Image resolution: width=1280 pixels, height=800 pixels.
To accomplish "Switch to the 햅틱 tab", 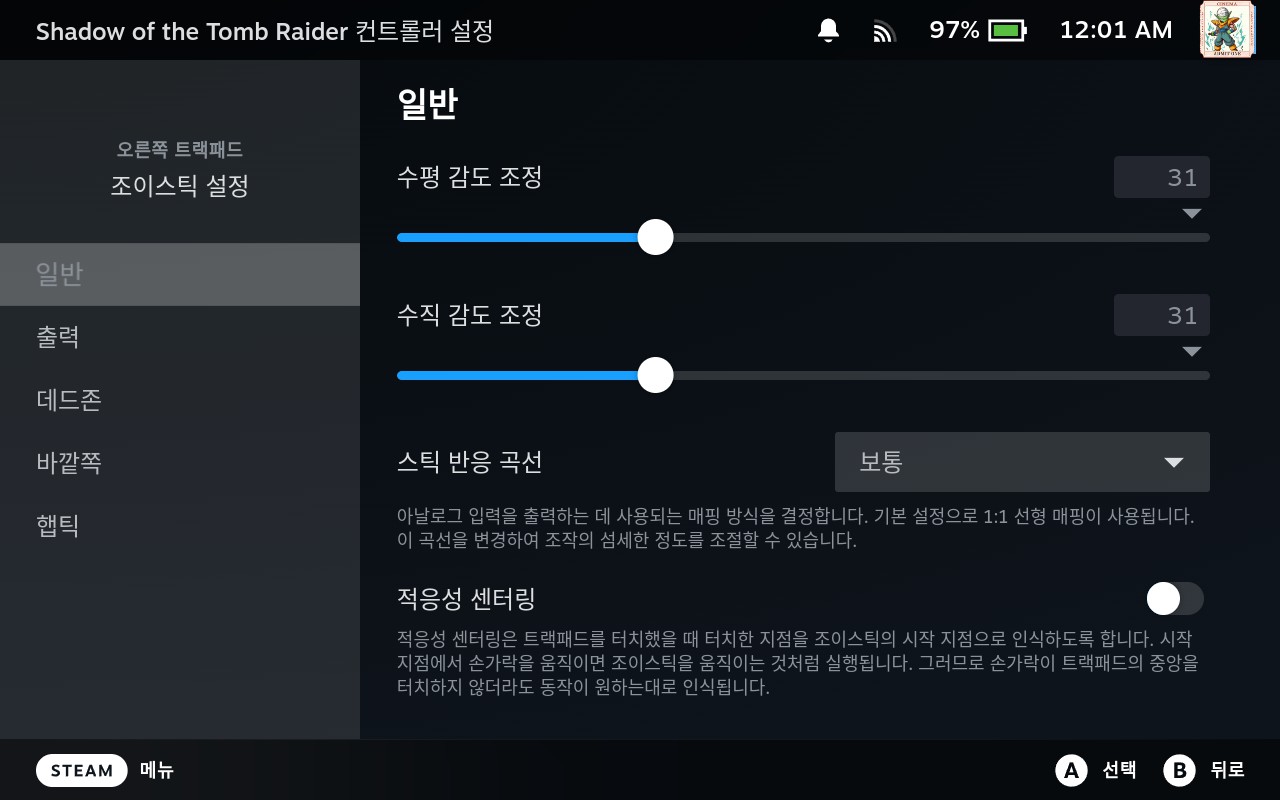I will pyautogui.click(x=180, y=526).
